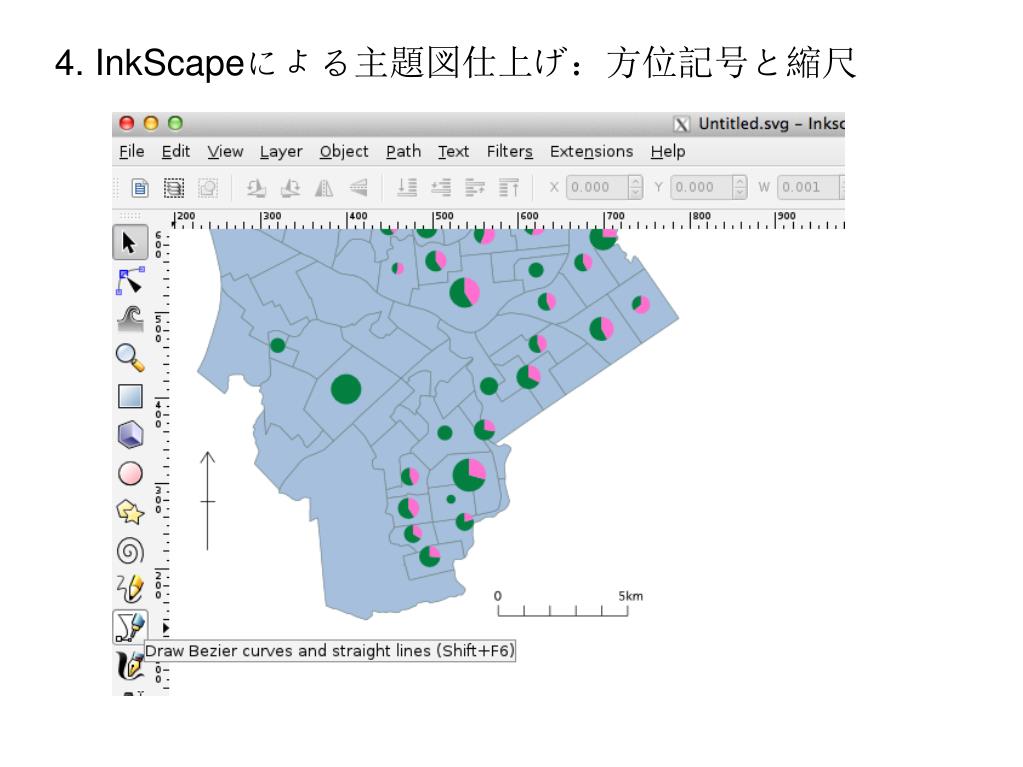Decrease the X value with stepper down
This screenshot has height=767, width=1023.
tap(635, 193)
